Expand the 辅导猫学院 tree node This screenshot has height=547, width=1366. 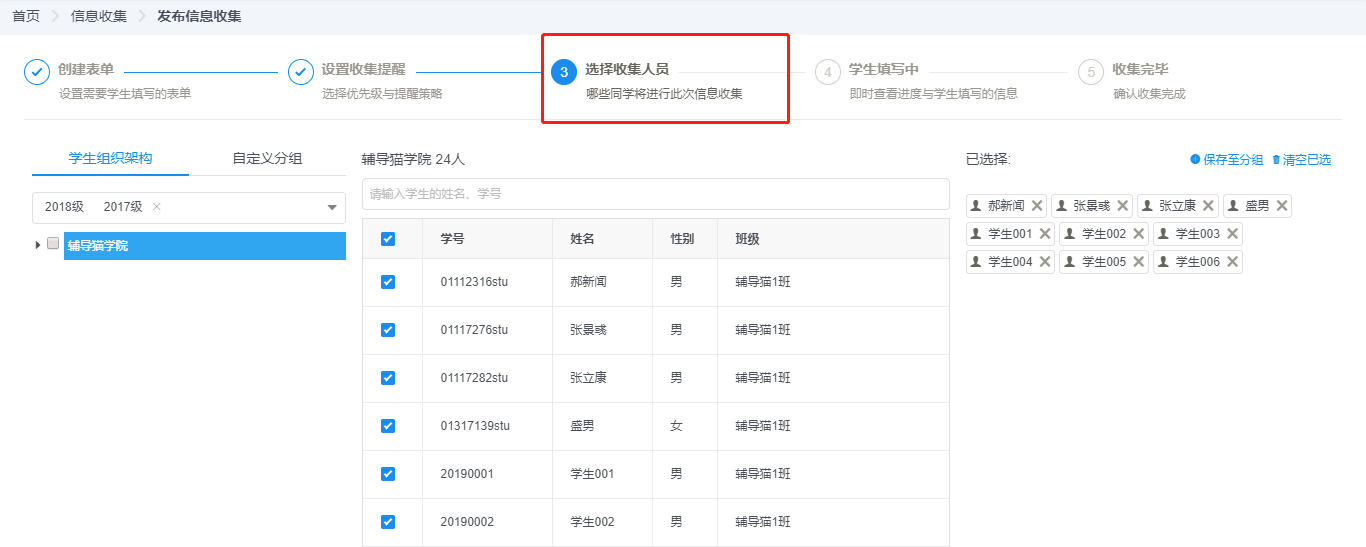click(38, 245)
